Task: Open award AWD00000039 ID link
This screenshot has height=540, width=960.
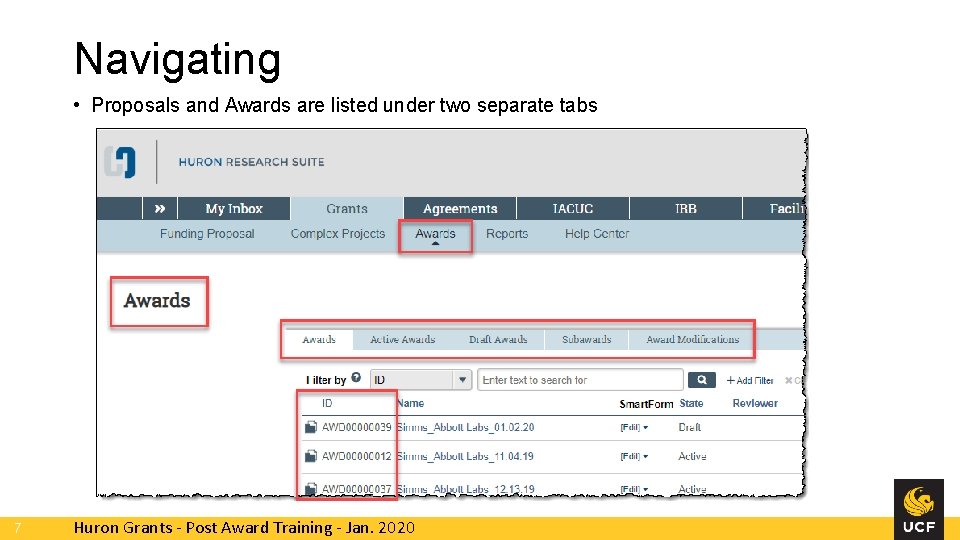Action: 356,427
